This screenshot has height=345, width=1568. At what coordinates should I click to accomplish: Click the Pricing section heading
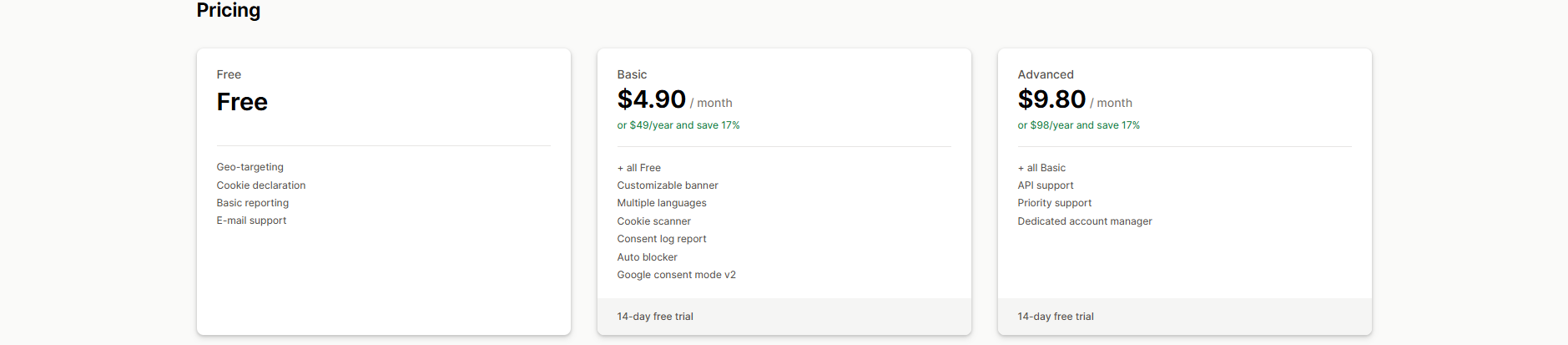(228, 11)
